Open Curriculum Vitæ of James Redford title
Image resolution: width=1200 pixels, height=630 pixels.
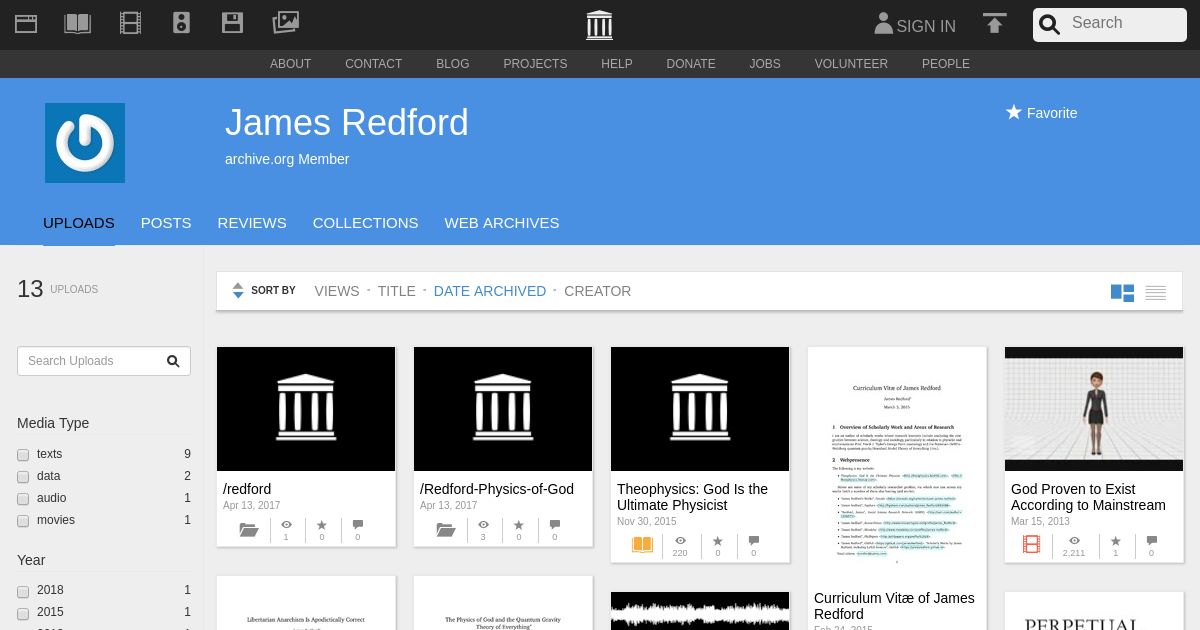pyautogui.click(x=894, y=606)
